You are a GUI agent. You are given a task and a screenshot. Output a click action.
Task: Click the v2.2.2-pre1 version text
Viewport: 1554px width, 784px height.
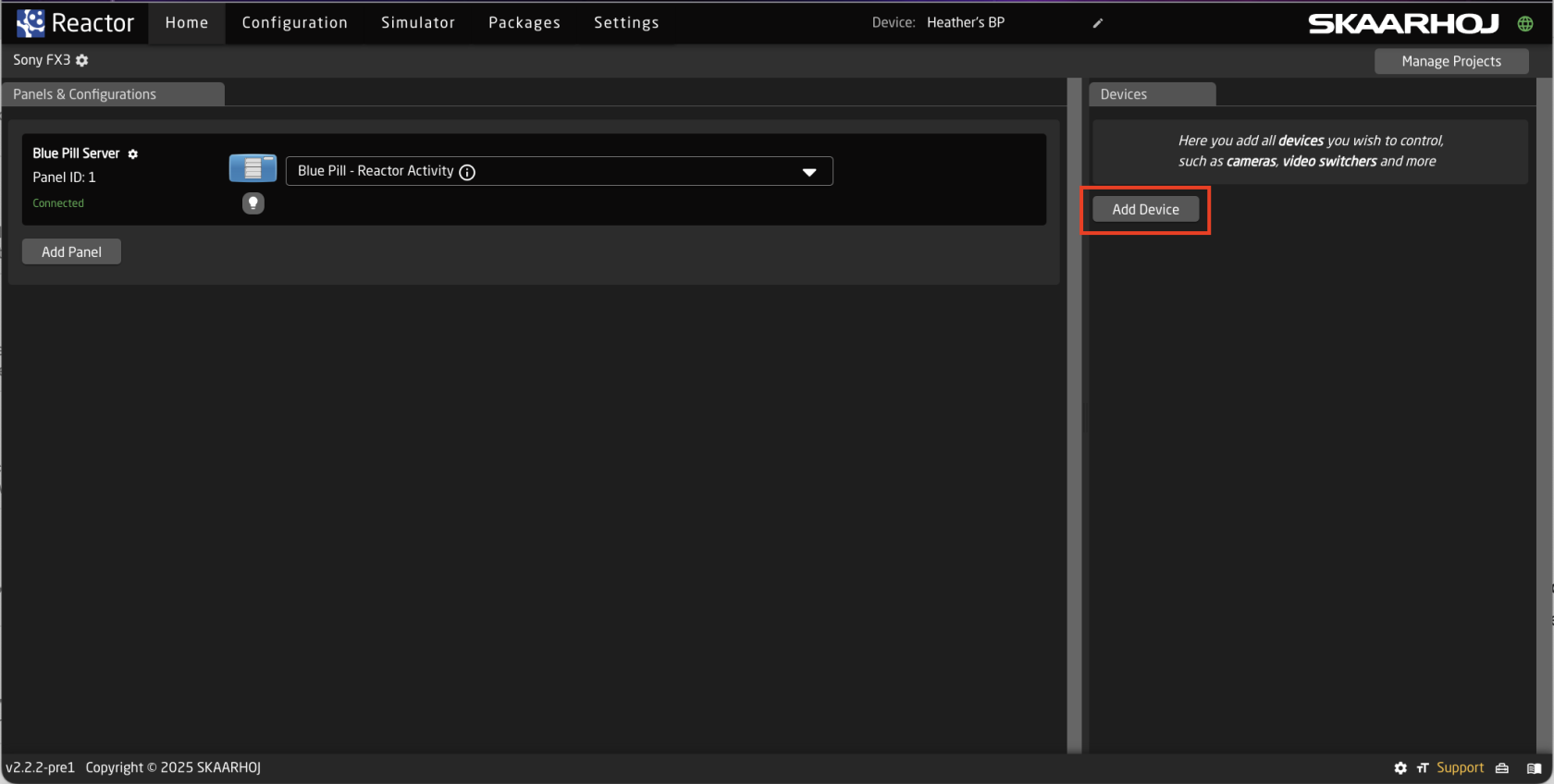(x=40, y=768)
